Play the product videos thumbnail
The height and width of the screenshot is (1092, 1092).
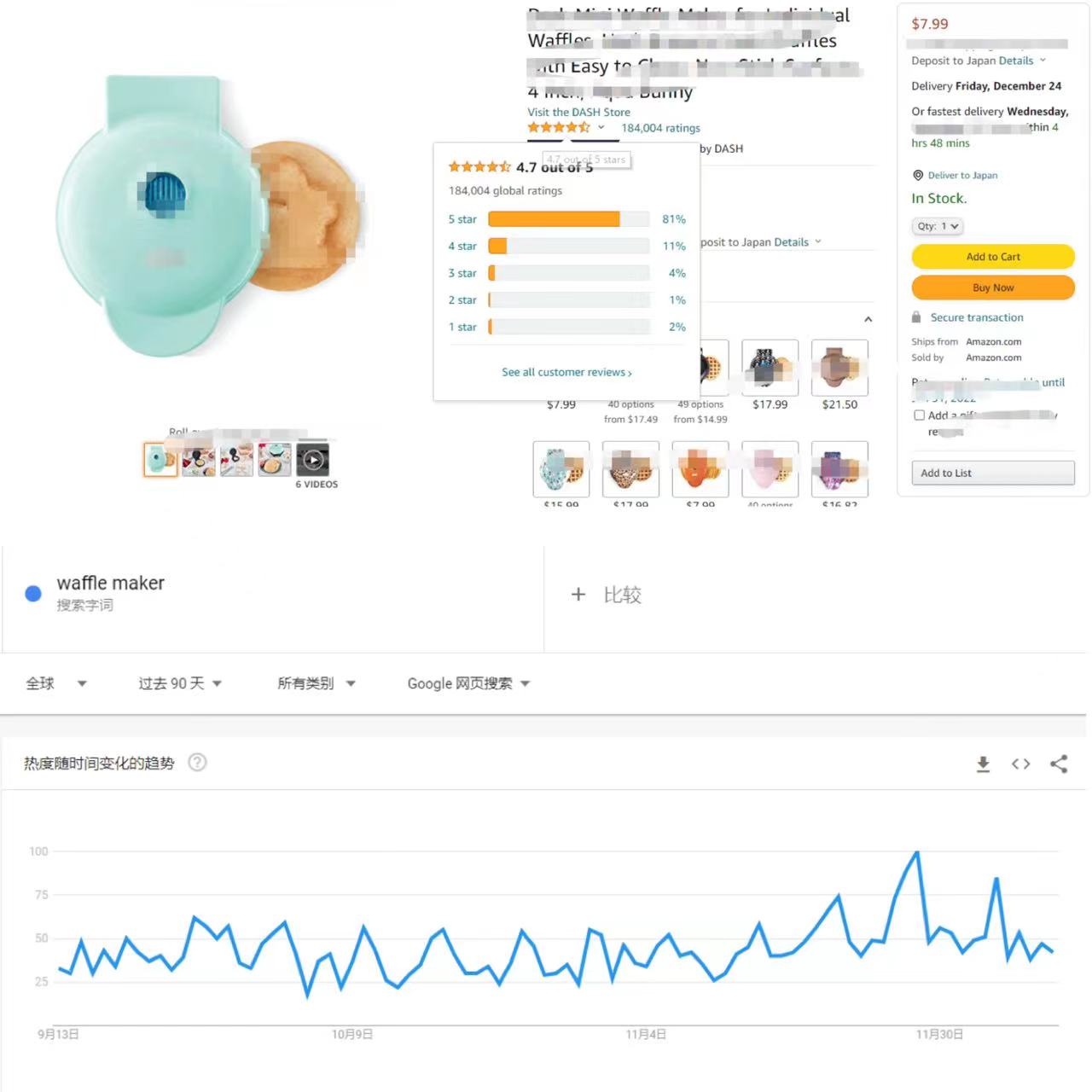pyautogui.click(x=313, y=460)
